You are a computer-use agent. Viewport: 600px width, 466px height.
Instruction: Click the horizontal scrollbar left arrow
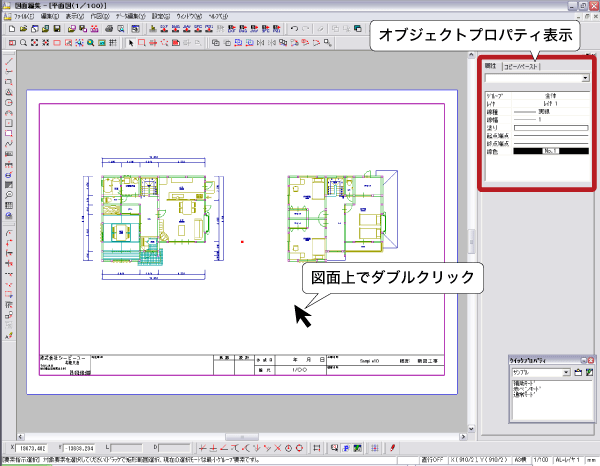21,437
